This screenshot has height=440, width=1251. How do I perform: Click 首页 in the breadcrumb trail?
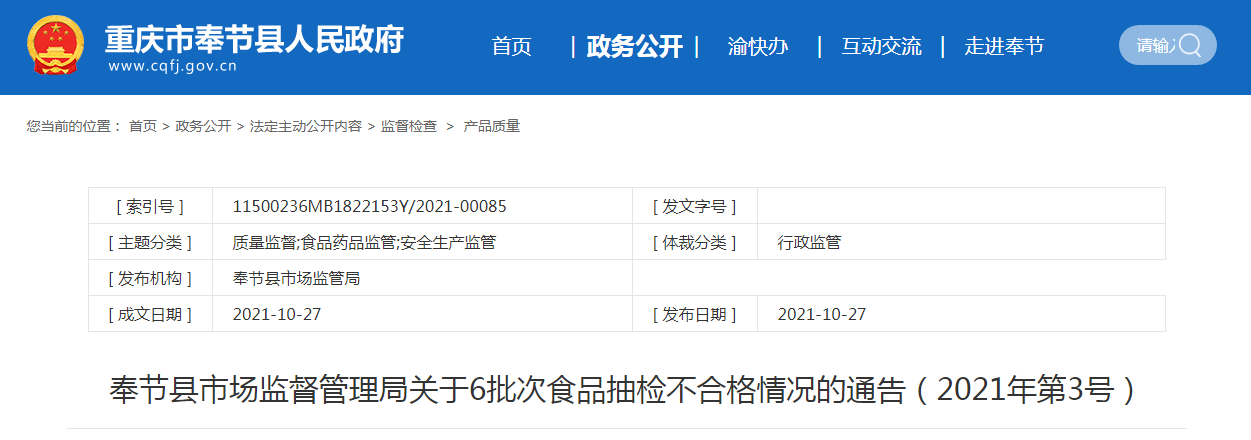[143, 126]
